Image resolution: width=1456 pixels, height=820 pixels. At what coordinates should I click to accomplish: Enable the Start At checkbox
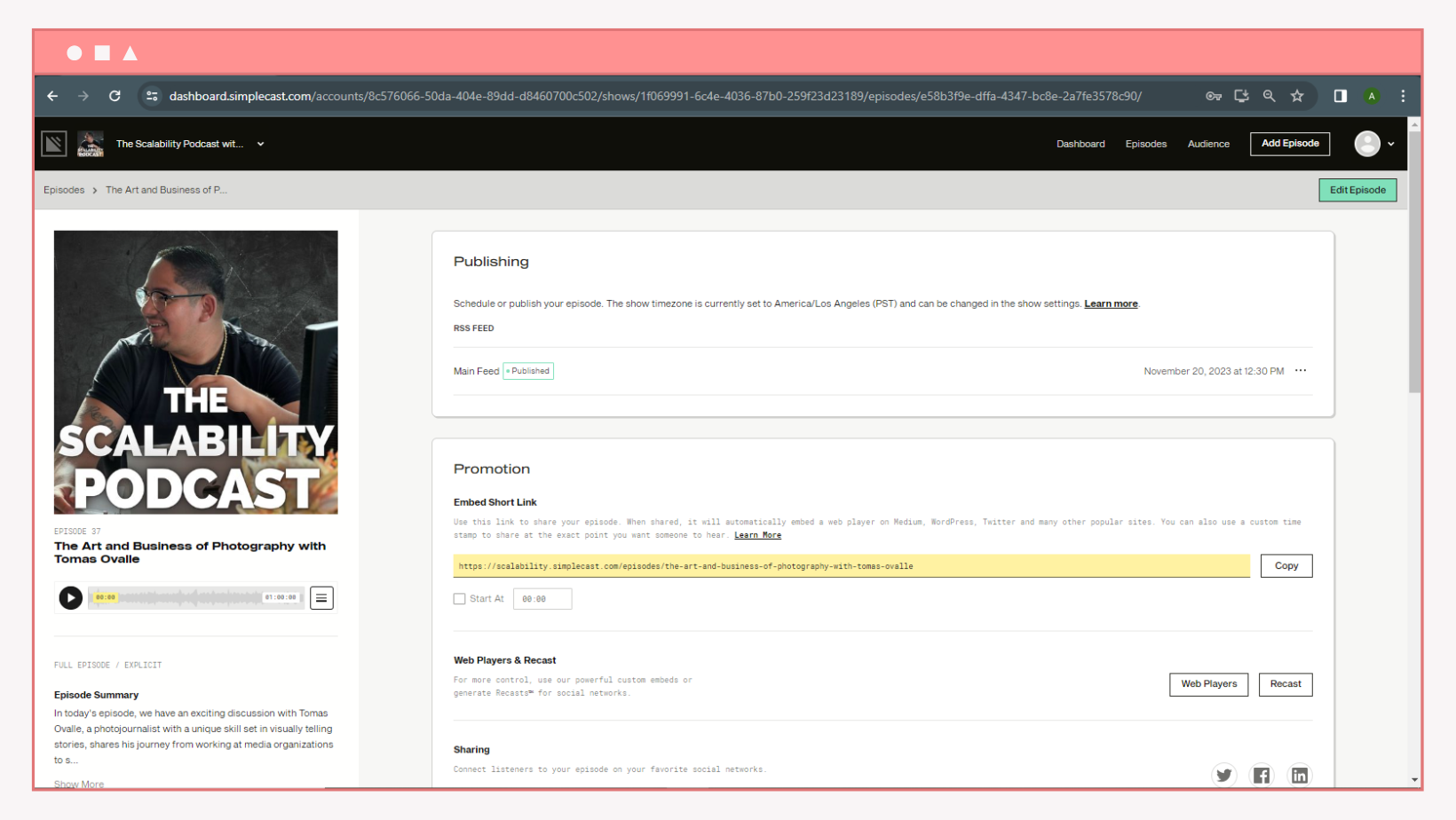point(460,599)
